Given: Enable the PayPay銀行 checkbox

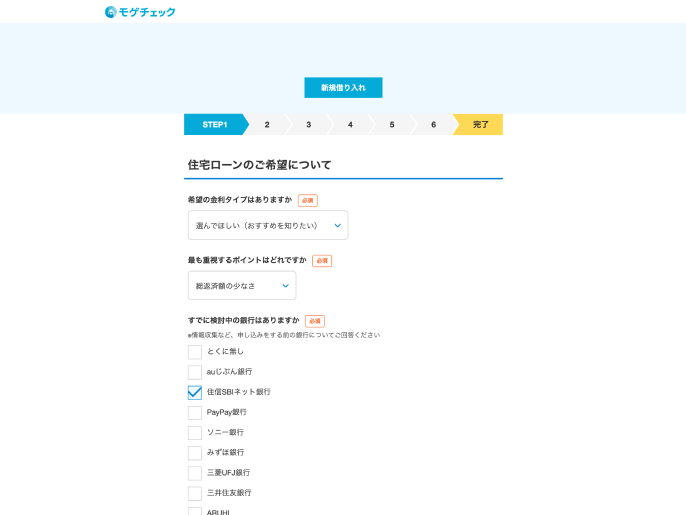Looking at the screenshot, I should coord(195,412).
